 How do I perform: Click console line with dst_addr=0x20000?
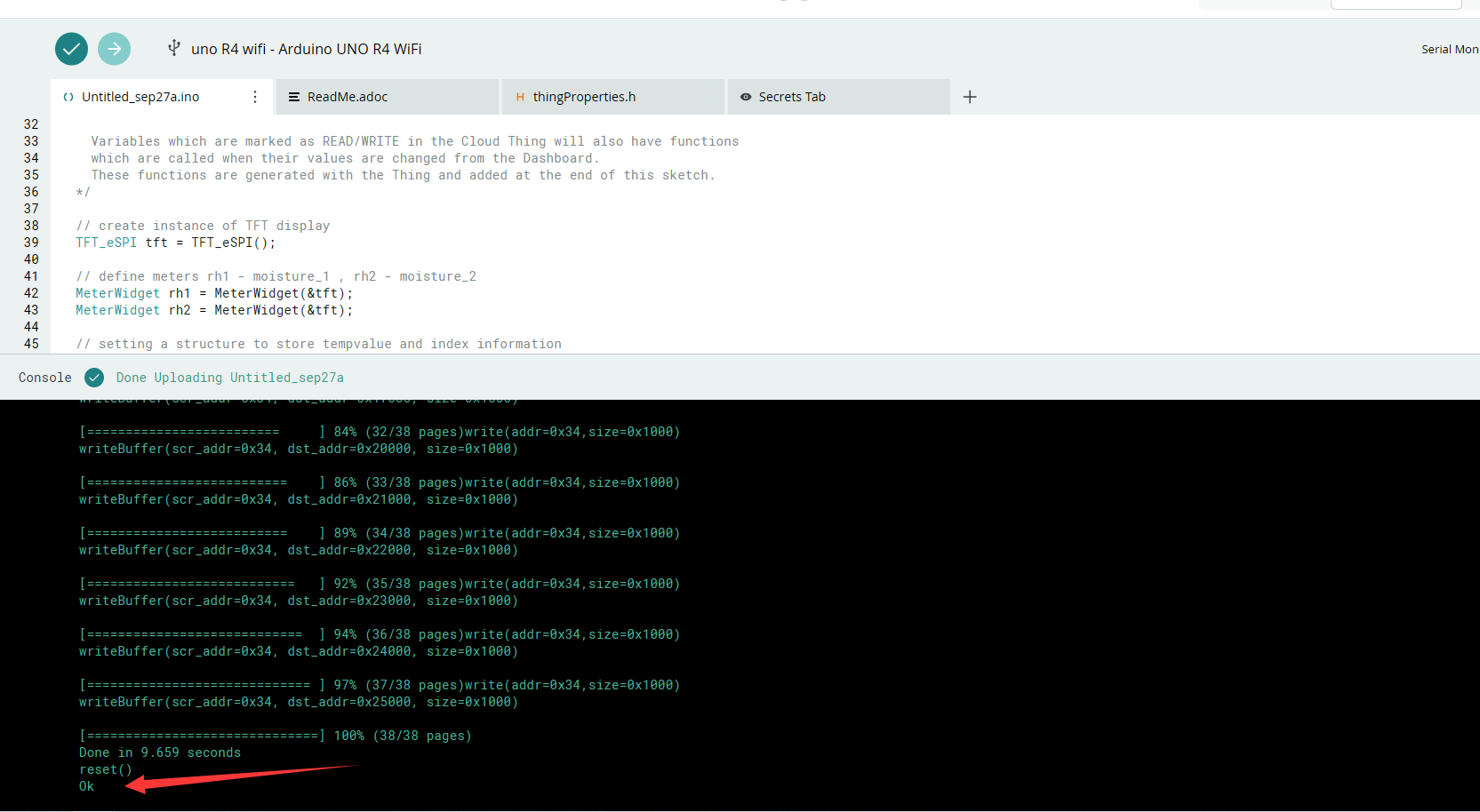click(x=299, y=449)
